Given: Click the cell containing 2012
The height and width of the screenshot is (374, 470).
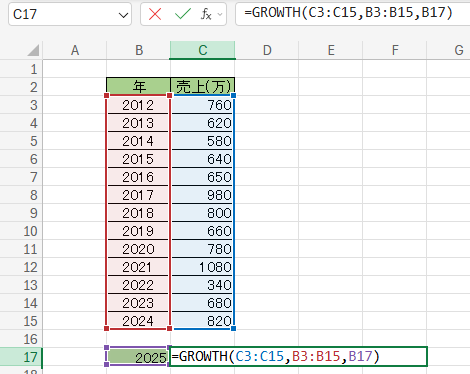Looking at the screenshot, I should pyautogui.click(x=138, y=105).
